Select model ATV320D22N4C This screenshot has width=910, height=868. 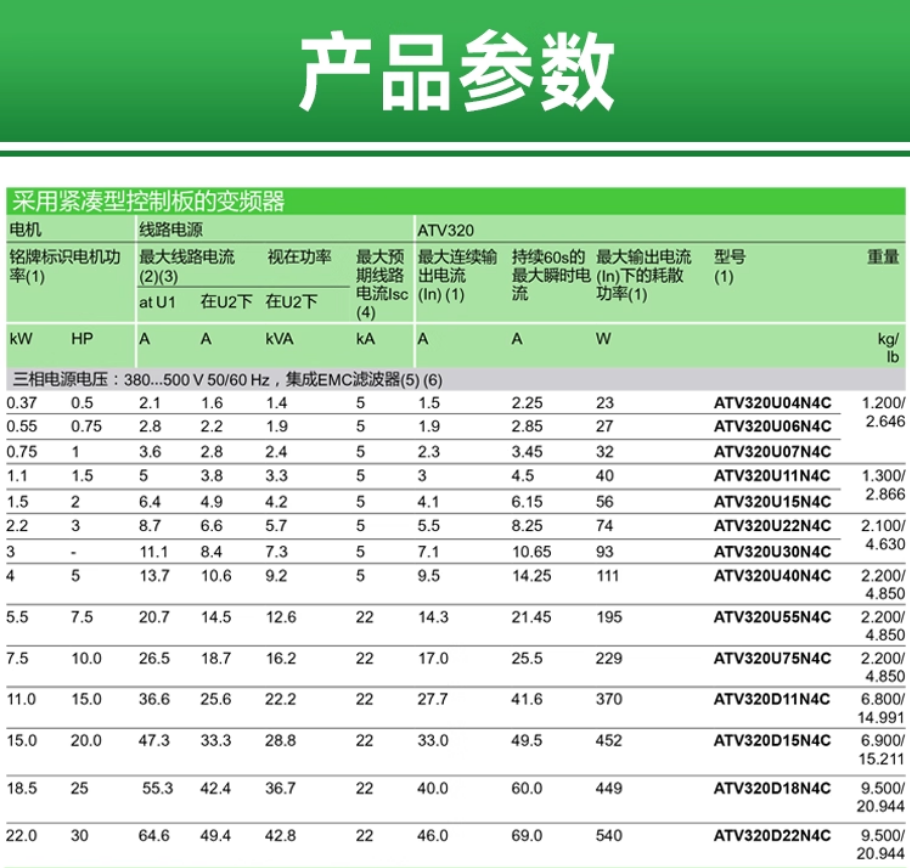(772, 836)
